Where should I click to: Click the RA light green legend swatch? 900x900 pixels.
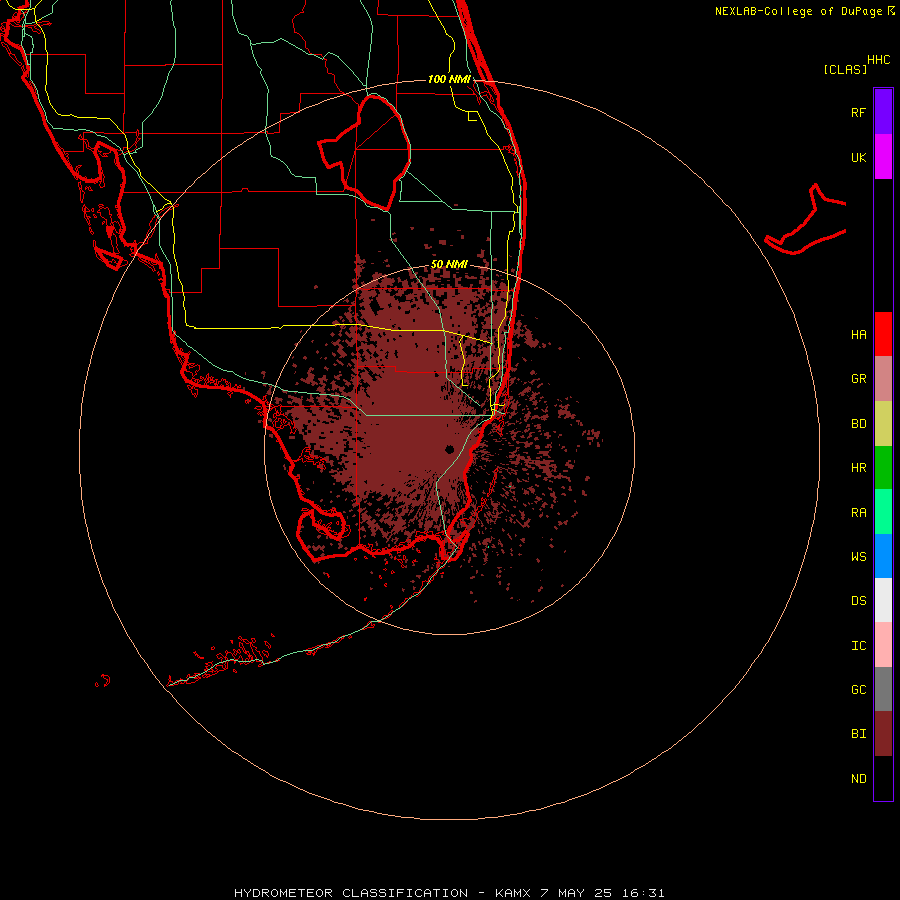(883, 512)
